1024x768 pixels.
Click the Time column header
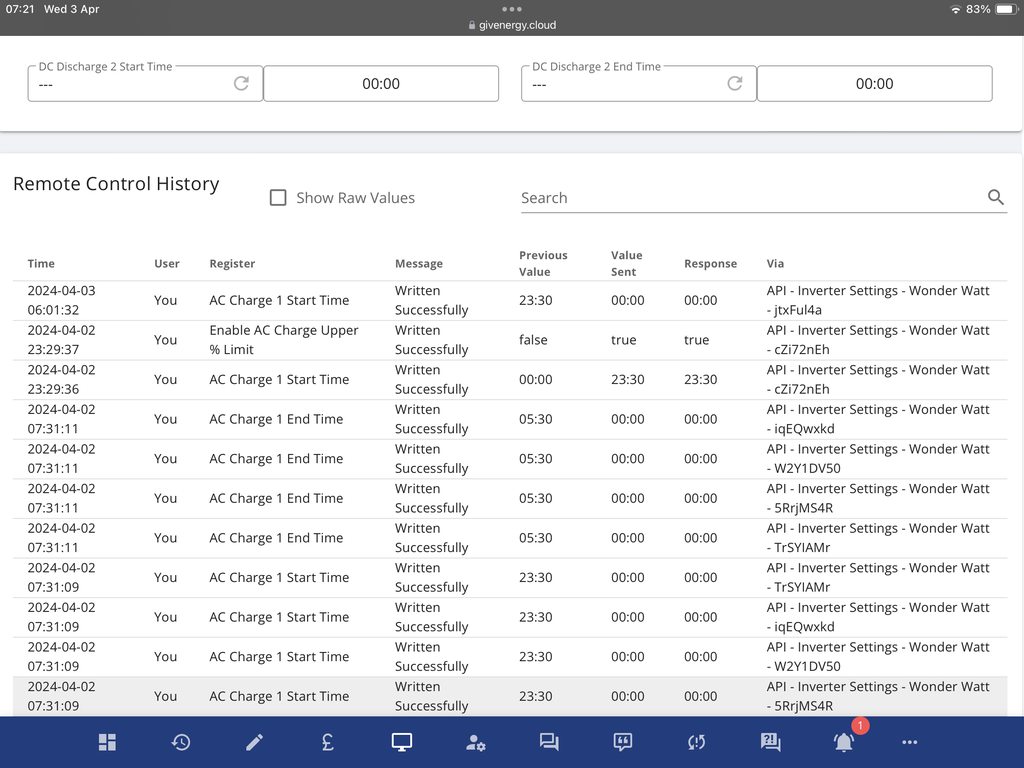point(41,264)
